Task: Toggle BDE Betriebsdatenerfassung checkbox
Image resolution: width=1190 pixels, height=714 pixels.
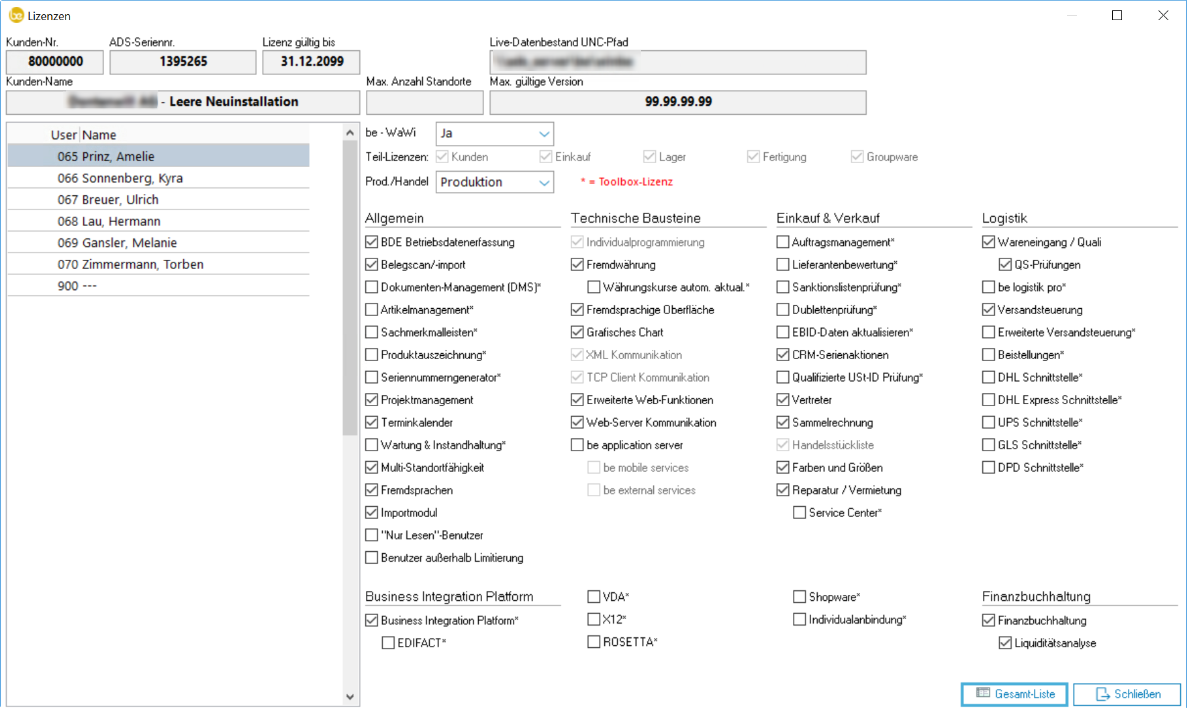Action: pos(372,242)
